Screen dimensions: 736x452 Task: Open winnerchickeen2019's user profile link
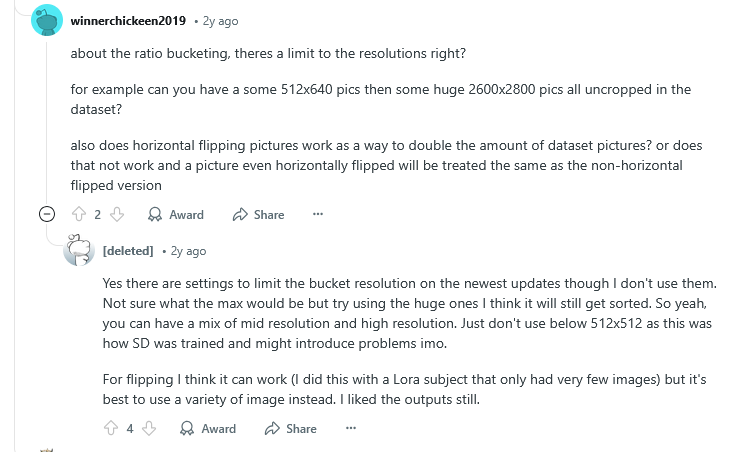coord(128,21)
